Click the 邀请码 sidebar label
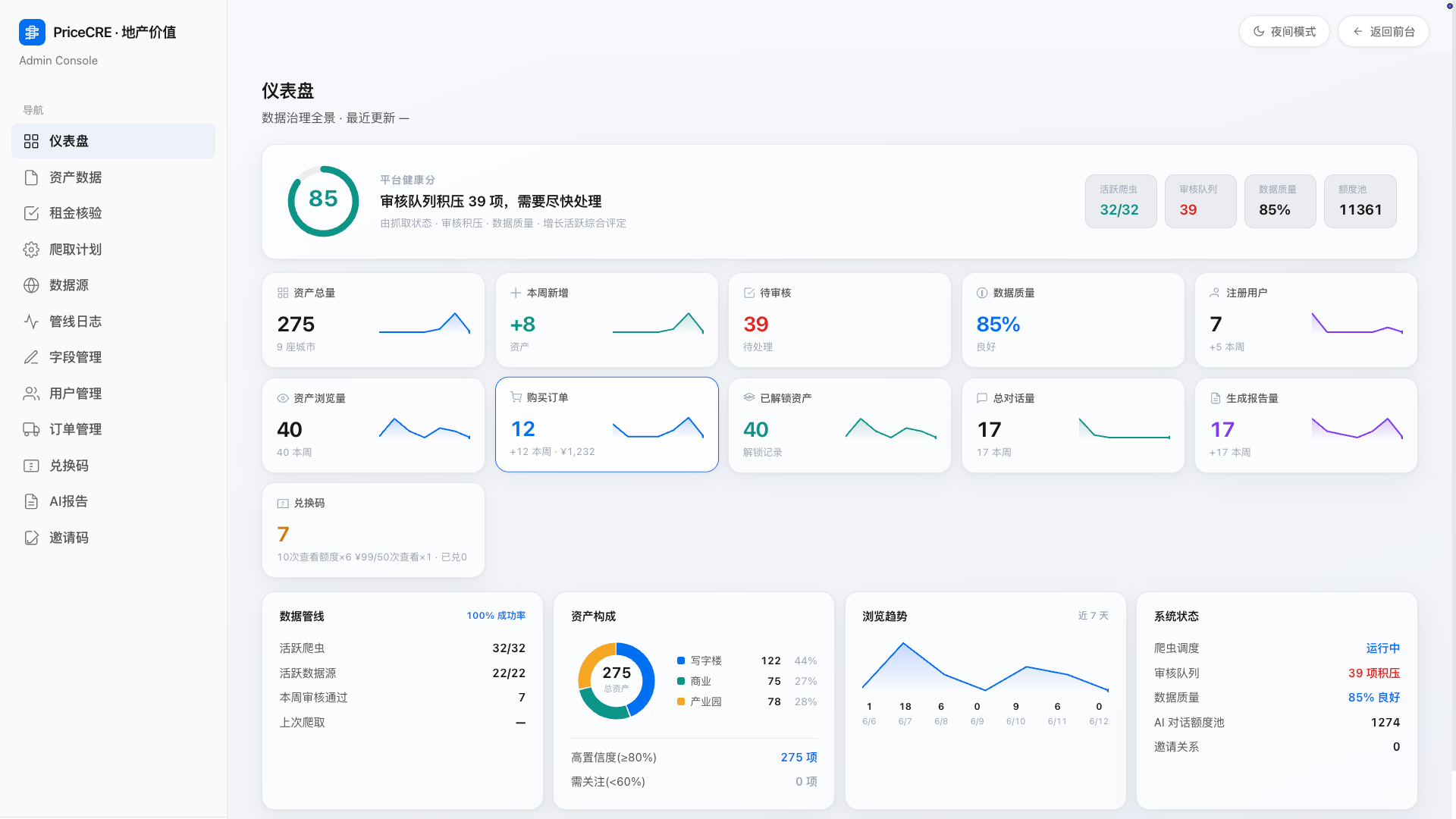The height and width of the screenshot is (819, 1456). tap(69, 538)
